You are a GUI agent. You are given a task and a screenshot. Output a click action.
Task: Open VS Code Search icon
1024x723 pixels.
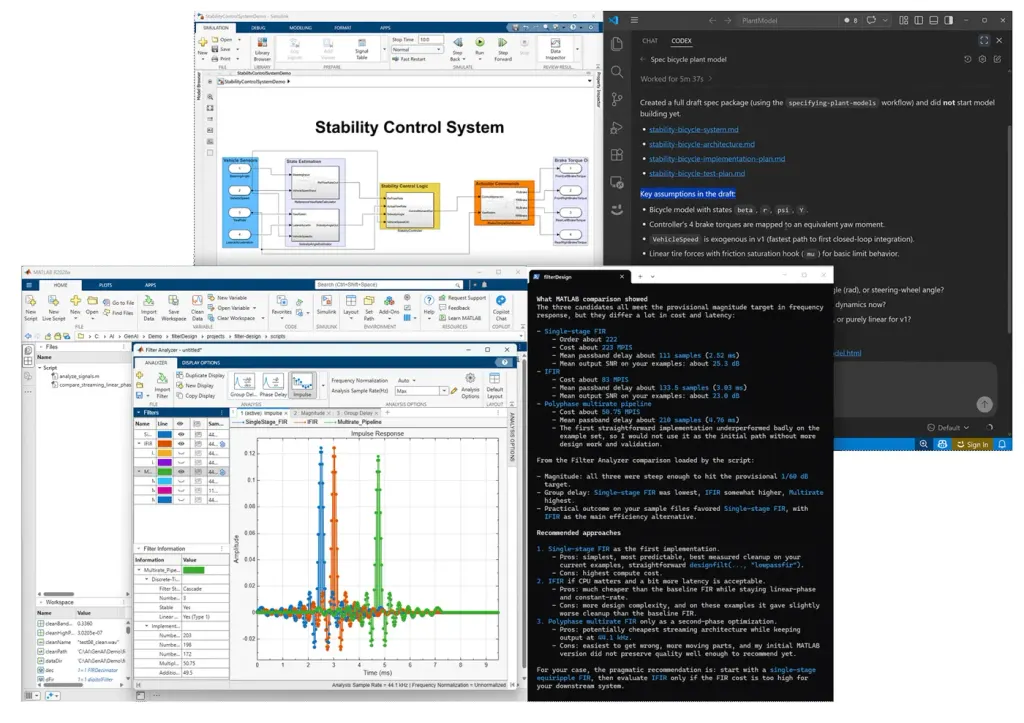coord(616,72)
